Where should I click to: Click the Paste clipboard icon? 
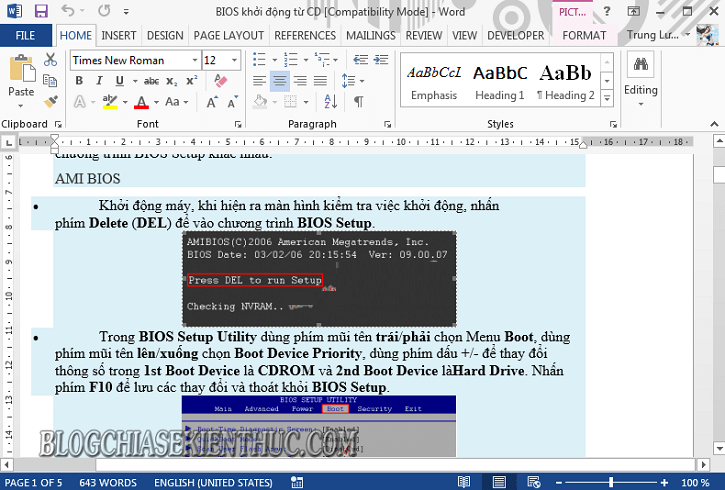coord(22,68)
